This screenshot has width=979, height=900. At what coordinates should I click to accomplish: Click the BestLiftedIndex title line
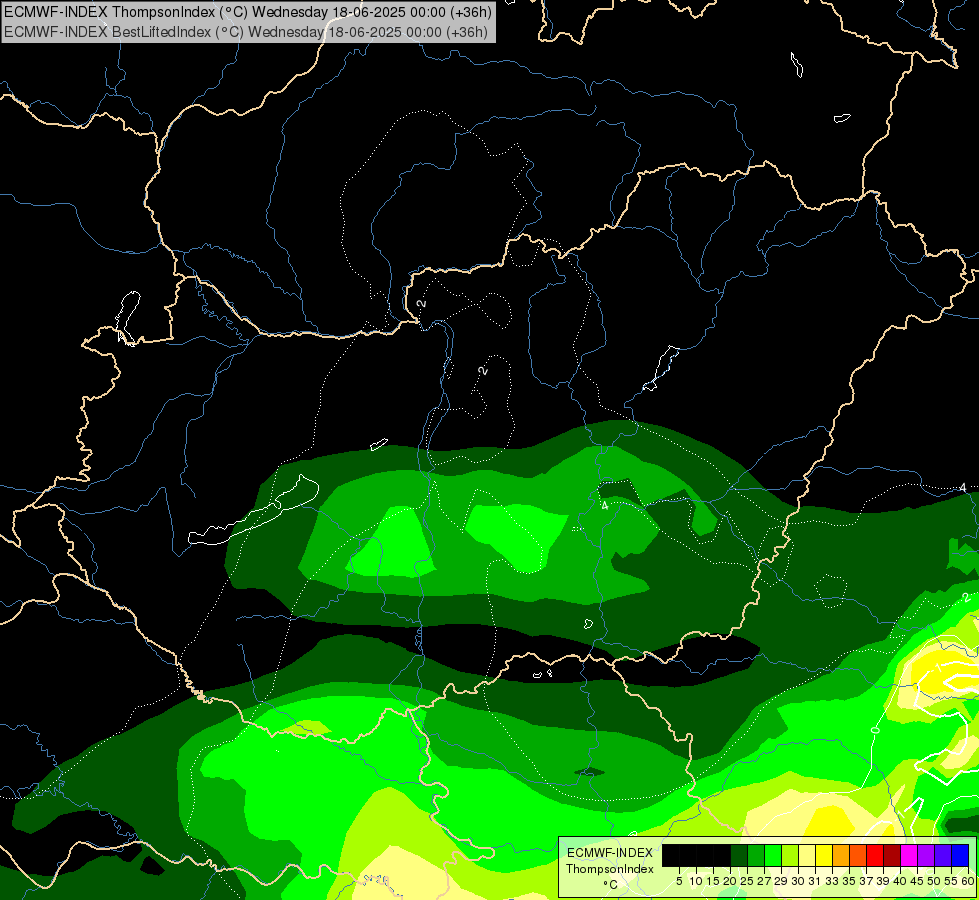click(246, 31)
